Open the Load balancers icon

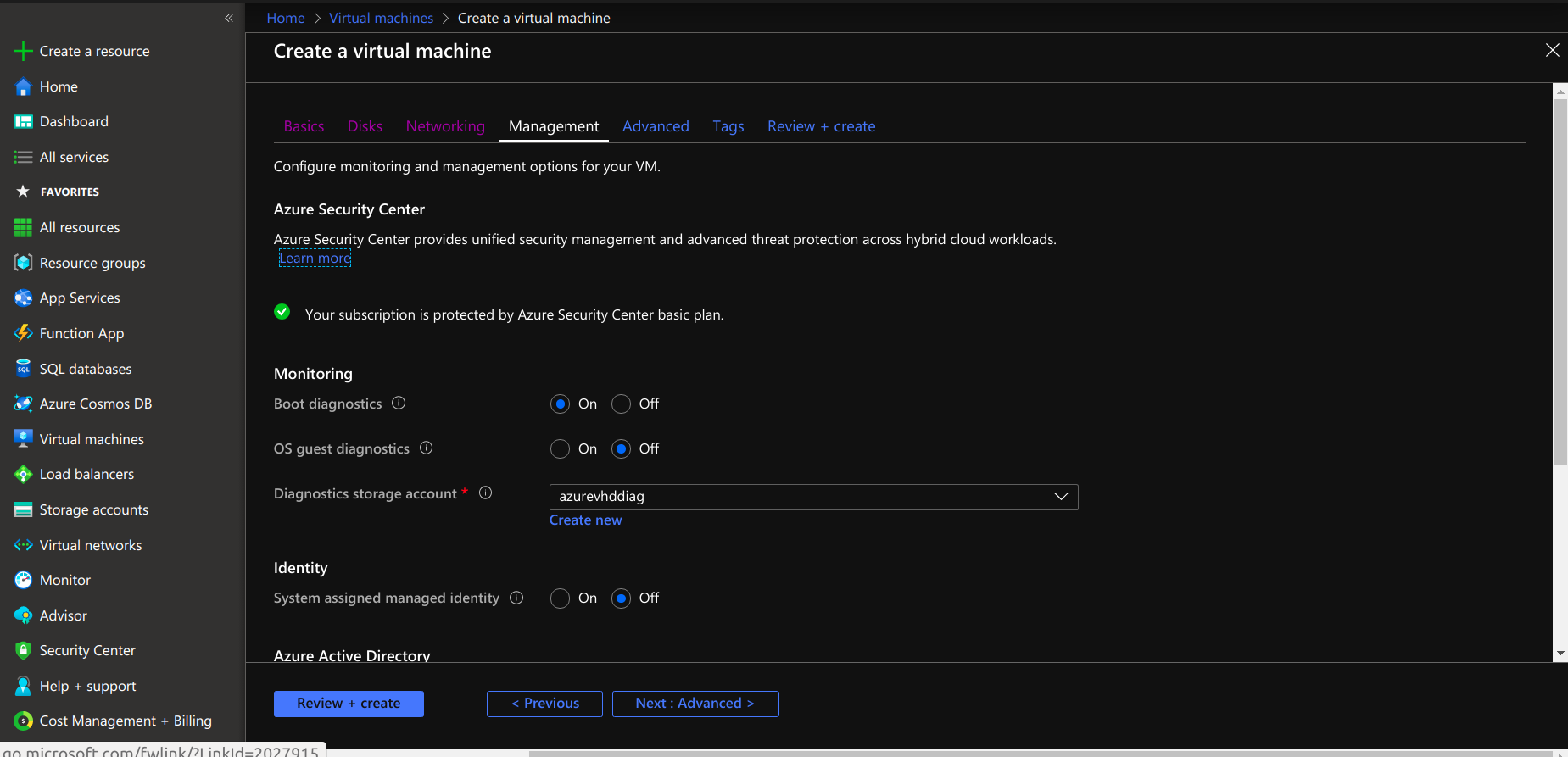coord(23,474)
